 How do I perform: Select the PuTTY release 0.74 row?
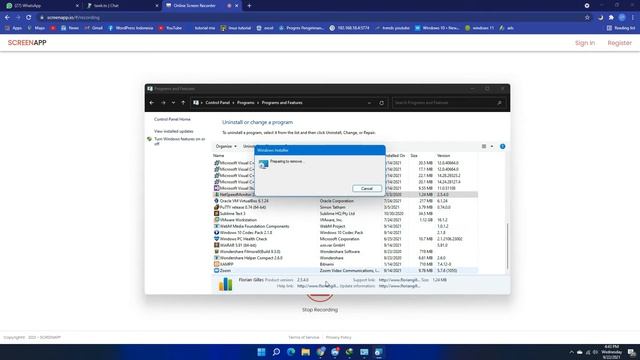pyautogui.click(x=345, y=207)
